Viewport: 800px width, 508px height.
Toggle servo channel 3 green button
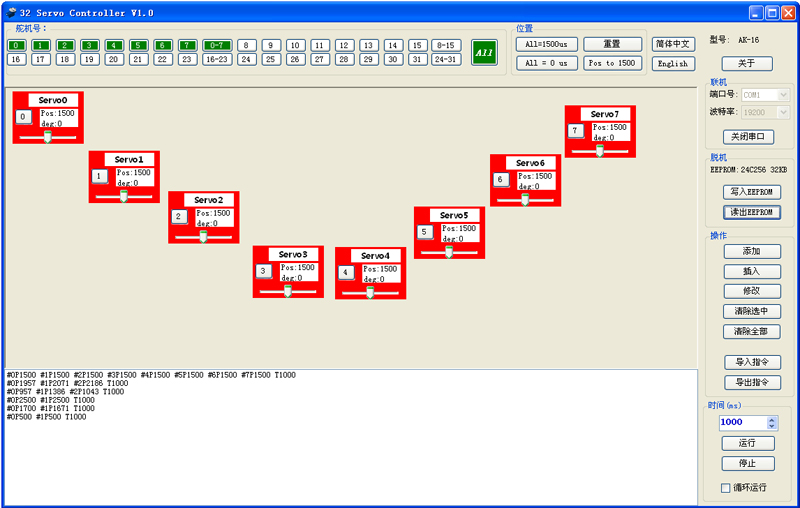pyautogui.click(x=89, y=45)
